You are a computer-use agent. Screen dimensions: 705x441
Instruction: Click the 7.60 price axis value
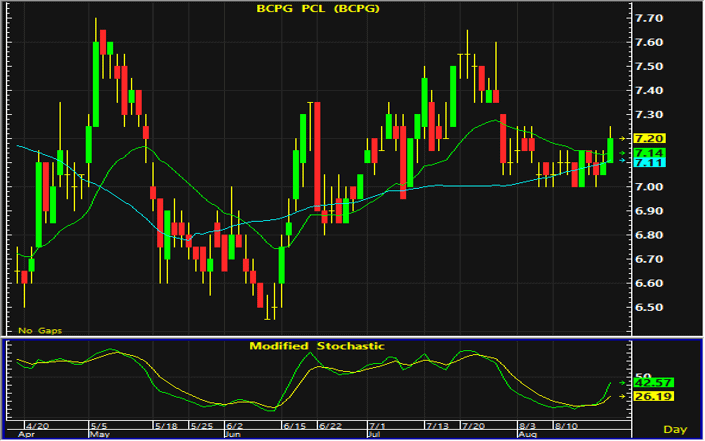(x=648, y=42)
